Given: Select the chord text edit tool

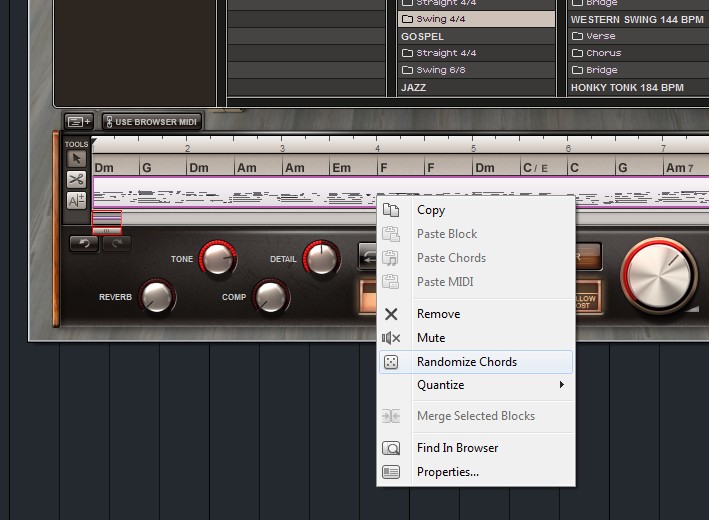Looking at the screenshot, I should point(76,200).
